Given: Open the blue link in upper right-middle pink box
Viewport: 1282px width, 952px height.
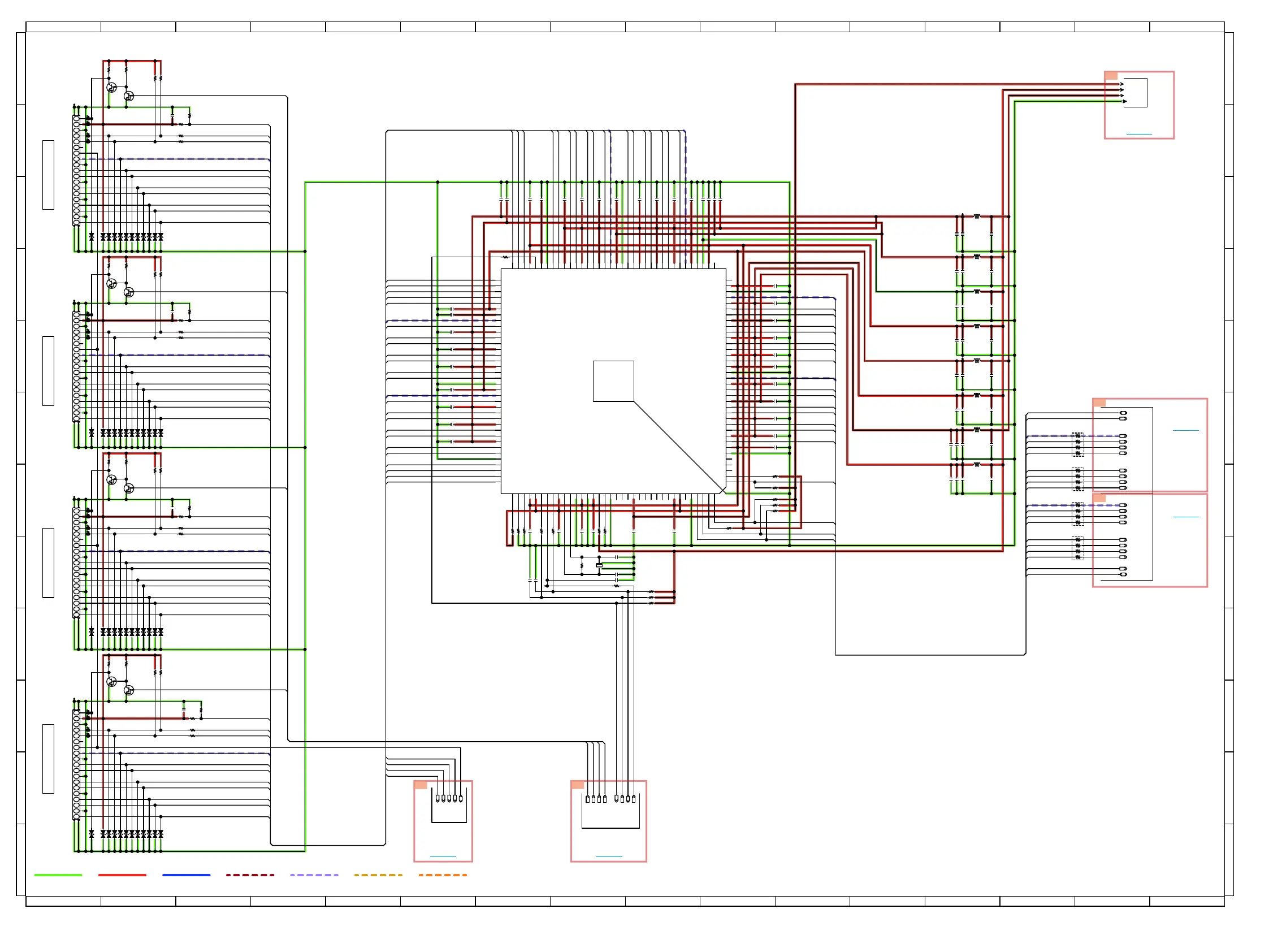Looking at the screenshot, I should [1185, 430].
